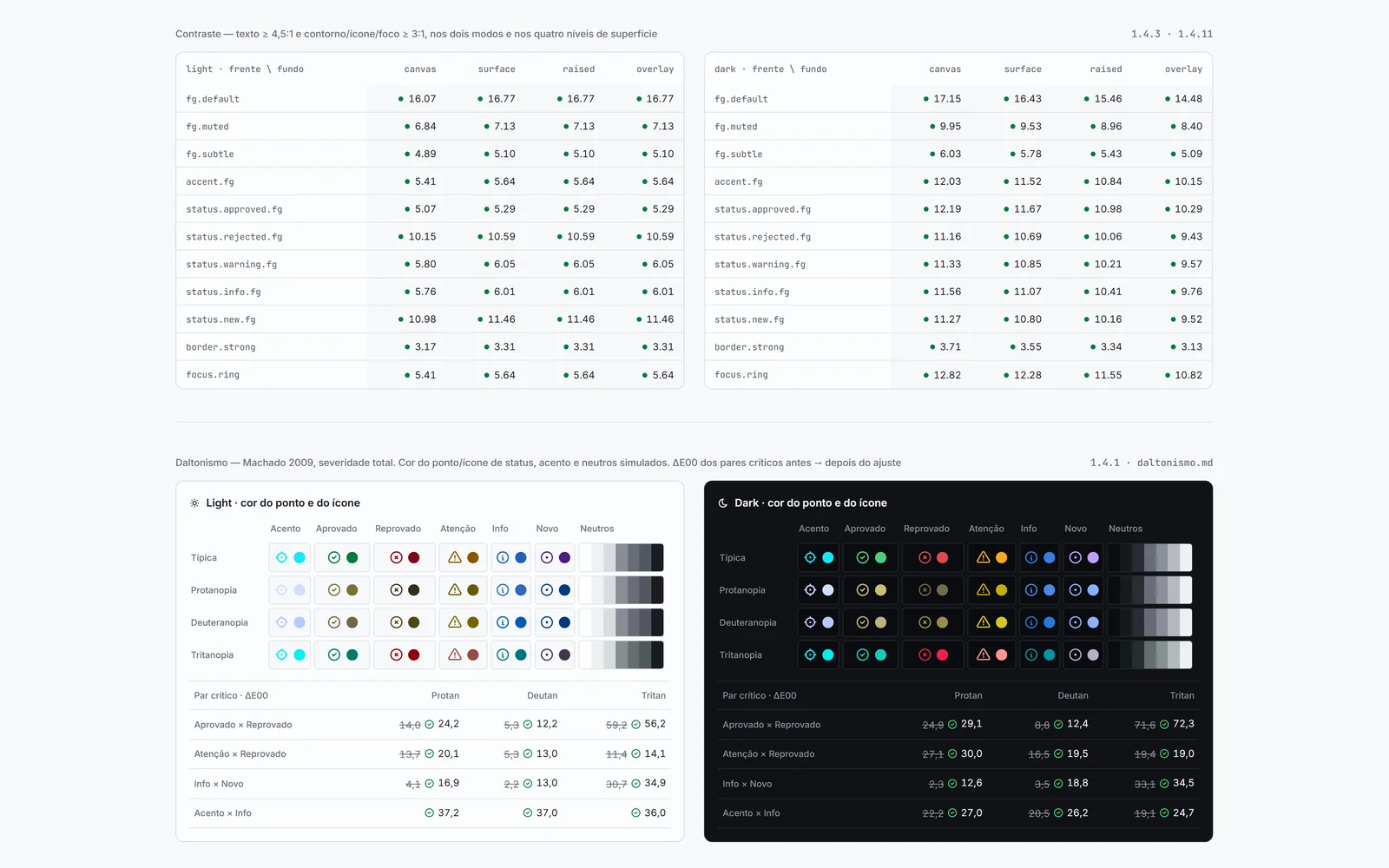Click the 4.89 contrast value for fg.subtle
Image resolution: width=1389 pixels, height=868 pixels.
425,154
